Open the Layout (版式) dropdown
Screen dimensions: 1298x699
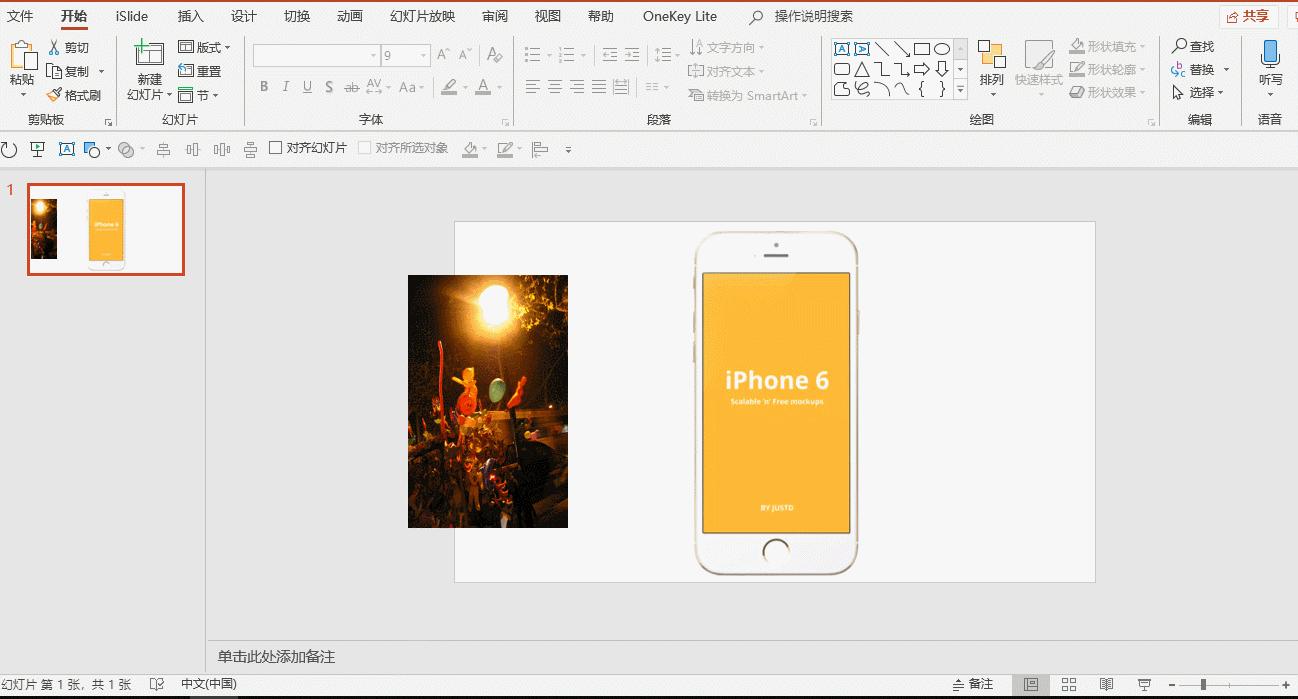pos(204,47)
